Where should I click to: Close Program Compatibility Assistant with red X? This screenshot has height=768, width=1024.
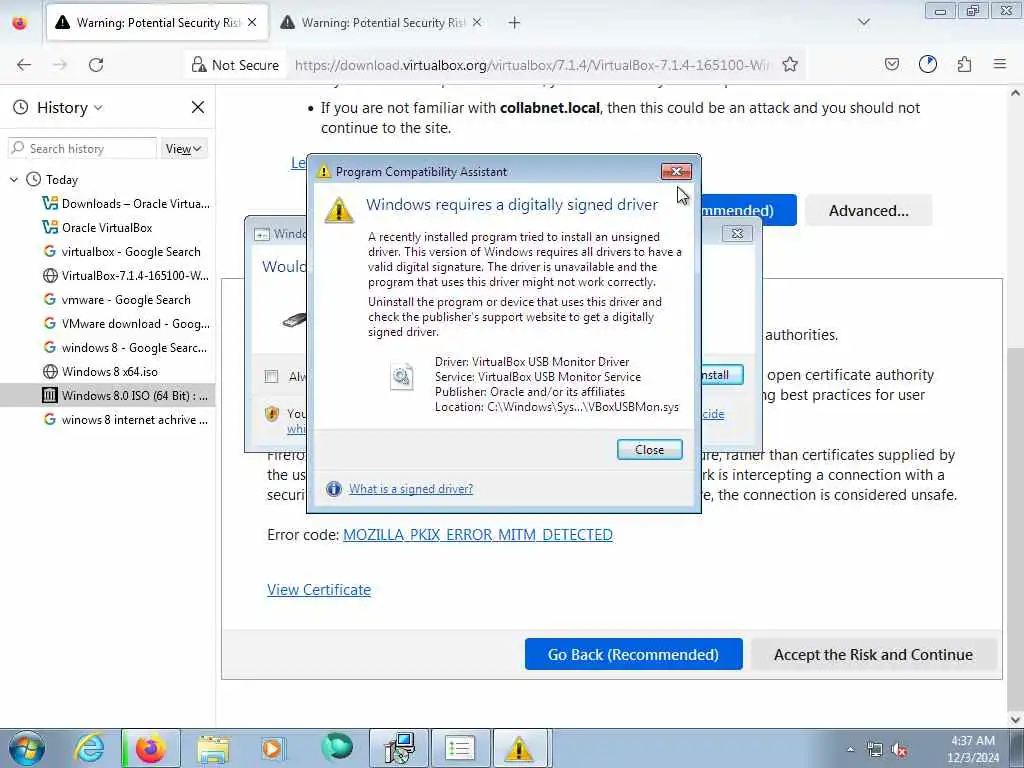click(x=676, y=172)
